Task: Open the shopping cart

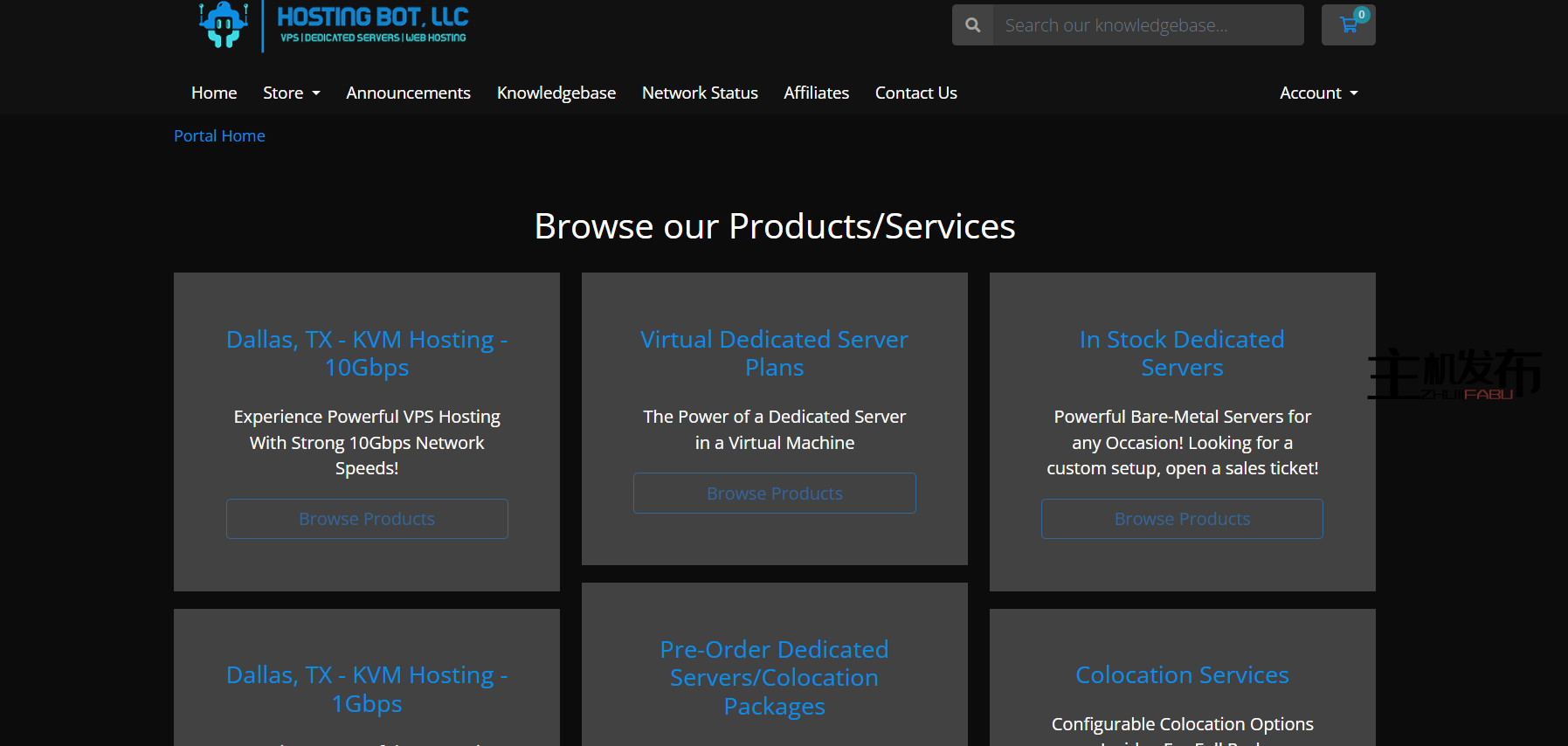Action: [1348, 25]
